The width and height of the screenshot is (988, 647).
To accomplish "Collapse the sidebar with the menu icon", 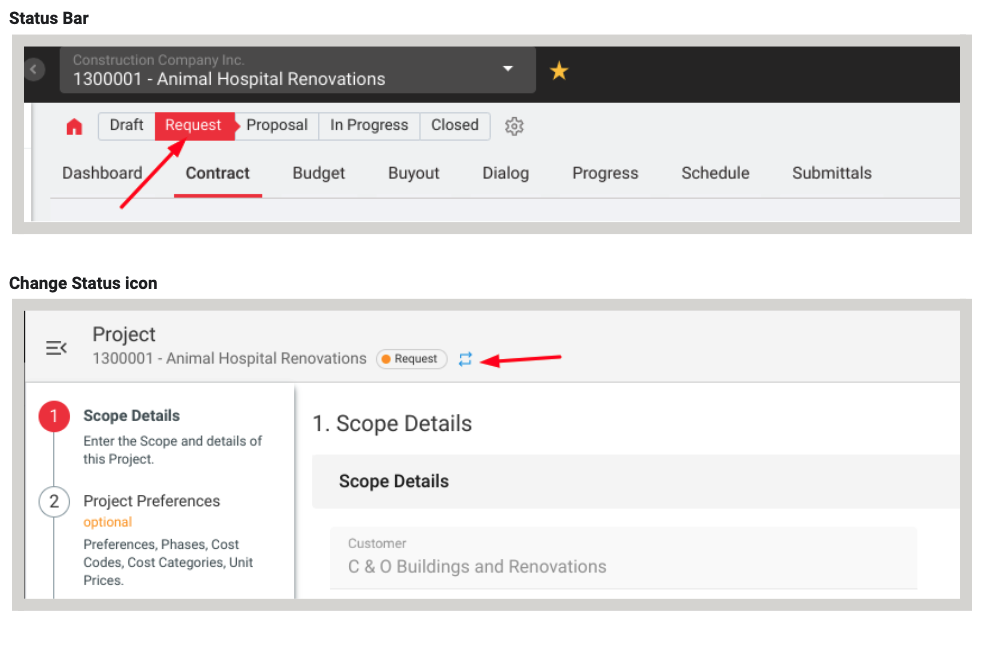I will pyautogui.click(x=56, y=348).
